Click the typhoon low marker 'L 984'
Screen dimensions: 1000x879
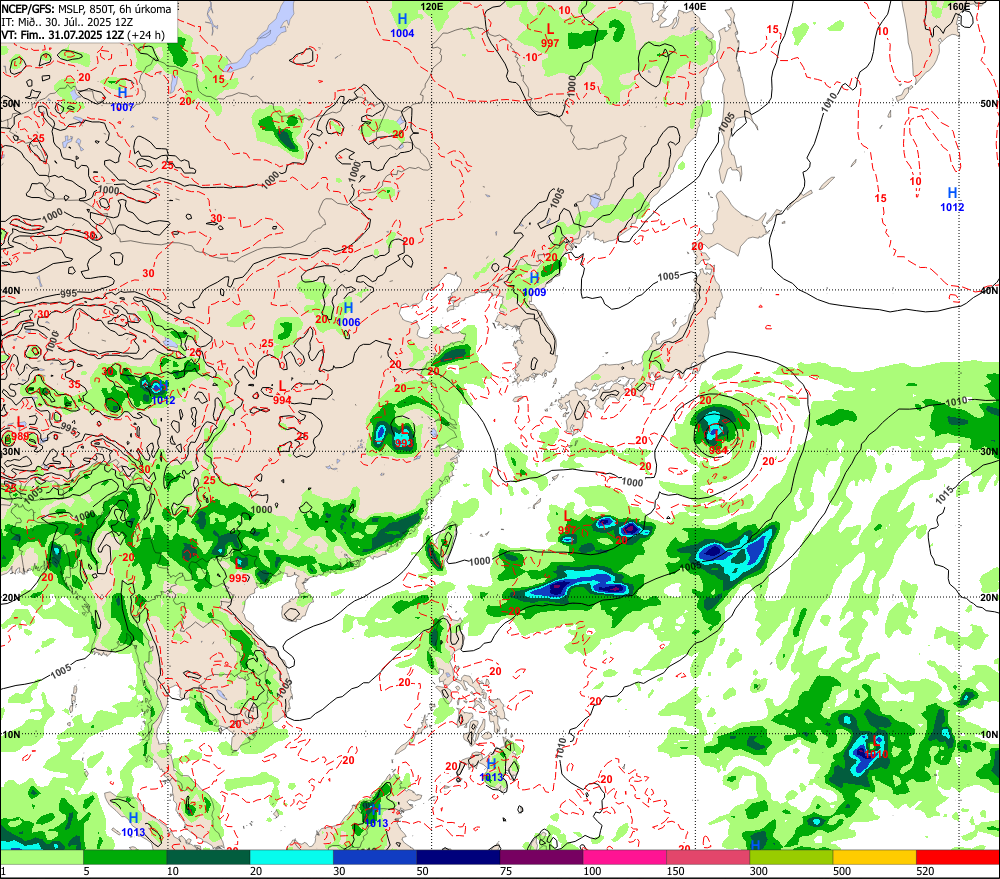pyautogui.click(x=717, y=441)
